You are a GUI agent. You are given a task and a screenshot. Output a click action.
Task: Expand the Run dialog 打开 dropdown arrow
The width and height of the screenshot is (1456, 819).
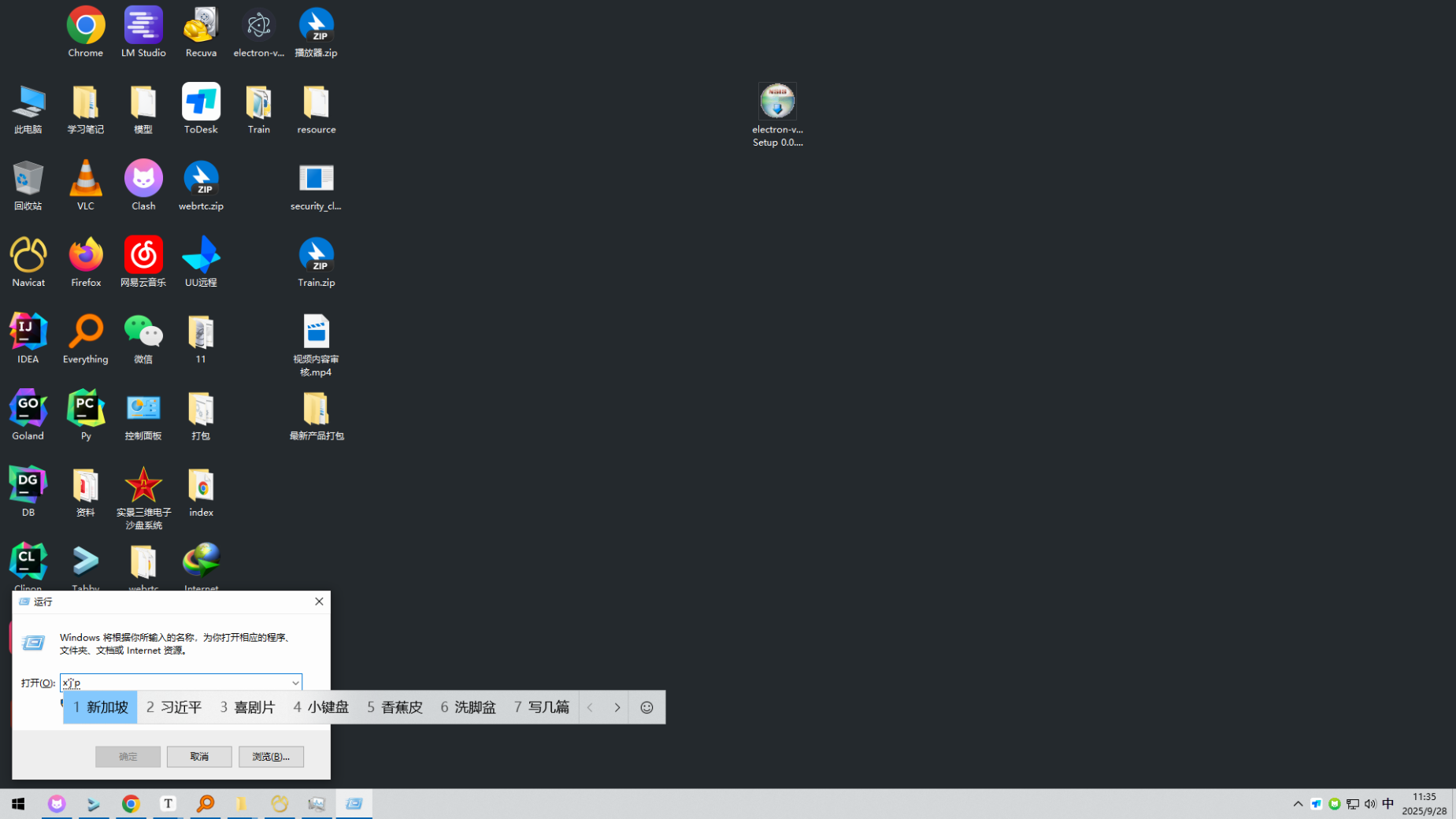(x=295, y=683)
